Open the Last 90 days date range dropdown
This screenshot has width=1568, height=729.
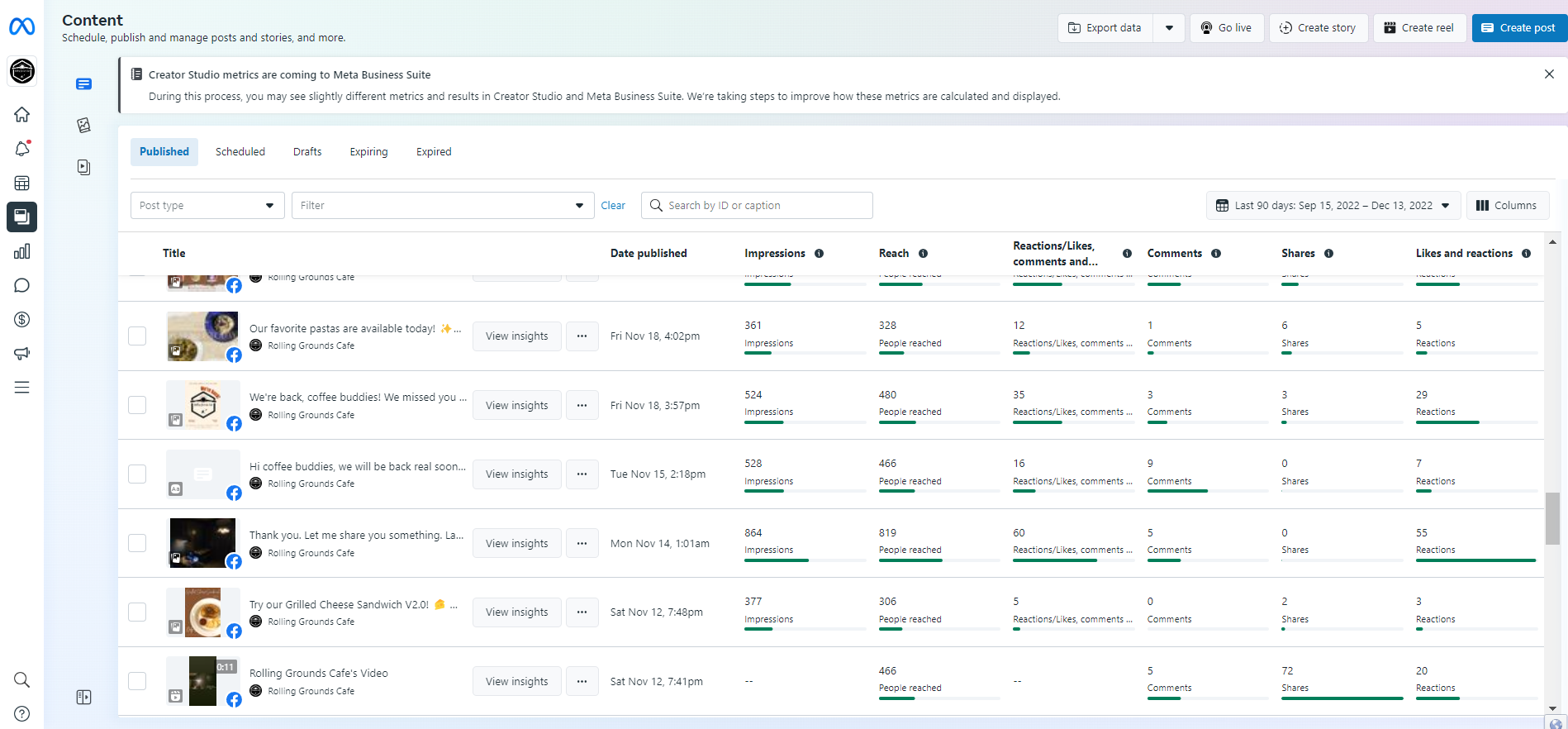tap(1333, 206)
